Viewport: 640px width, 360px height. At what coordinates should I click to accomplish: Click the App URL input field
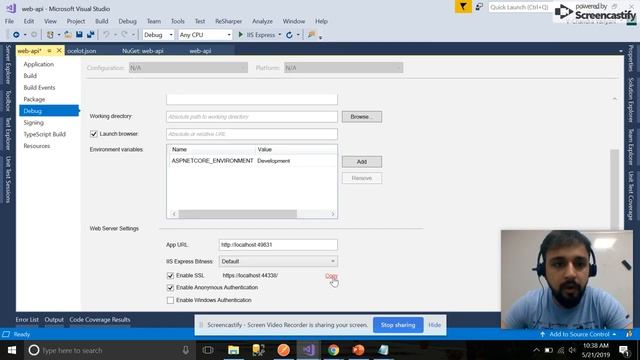pyautogui.click(x=278, y=245)
